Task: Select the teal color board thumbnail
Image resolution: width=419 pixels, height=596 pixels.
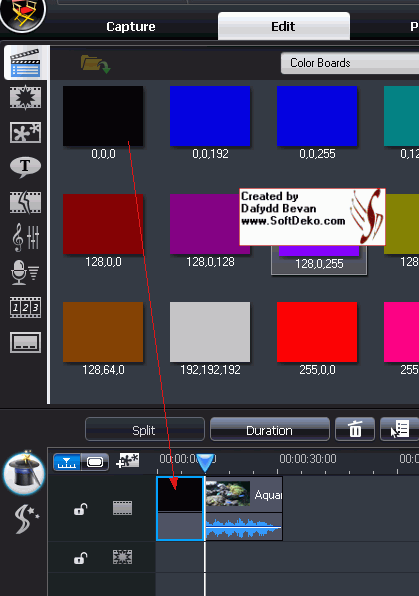Action: click(x=402, y=116)
